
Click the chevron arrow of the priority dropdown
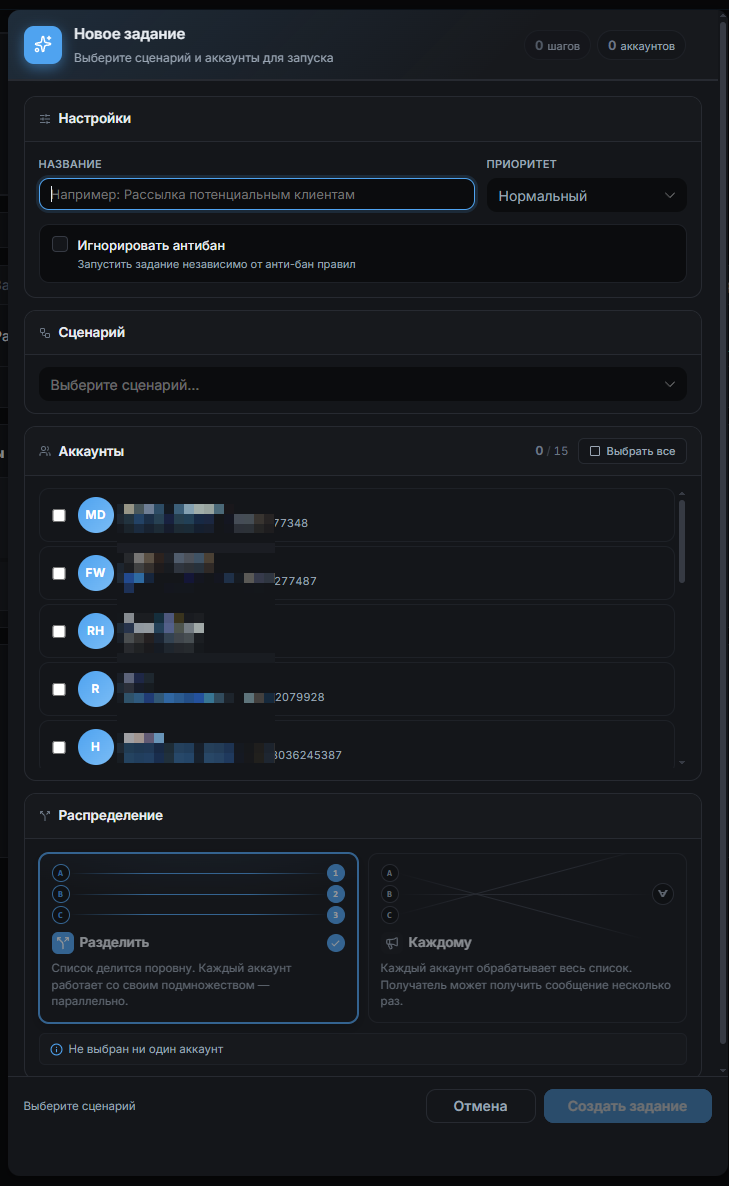[x=669, y=195]
